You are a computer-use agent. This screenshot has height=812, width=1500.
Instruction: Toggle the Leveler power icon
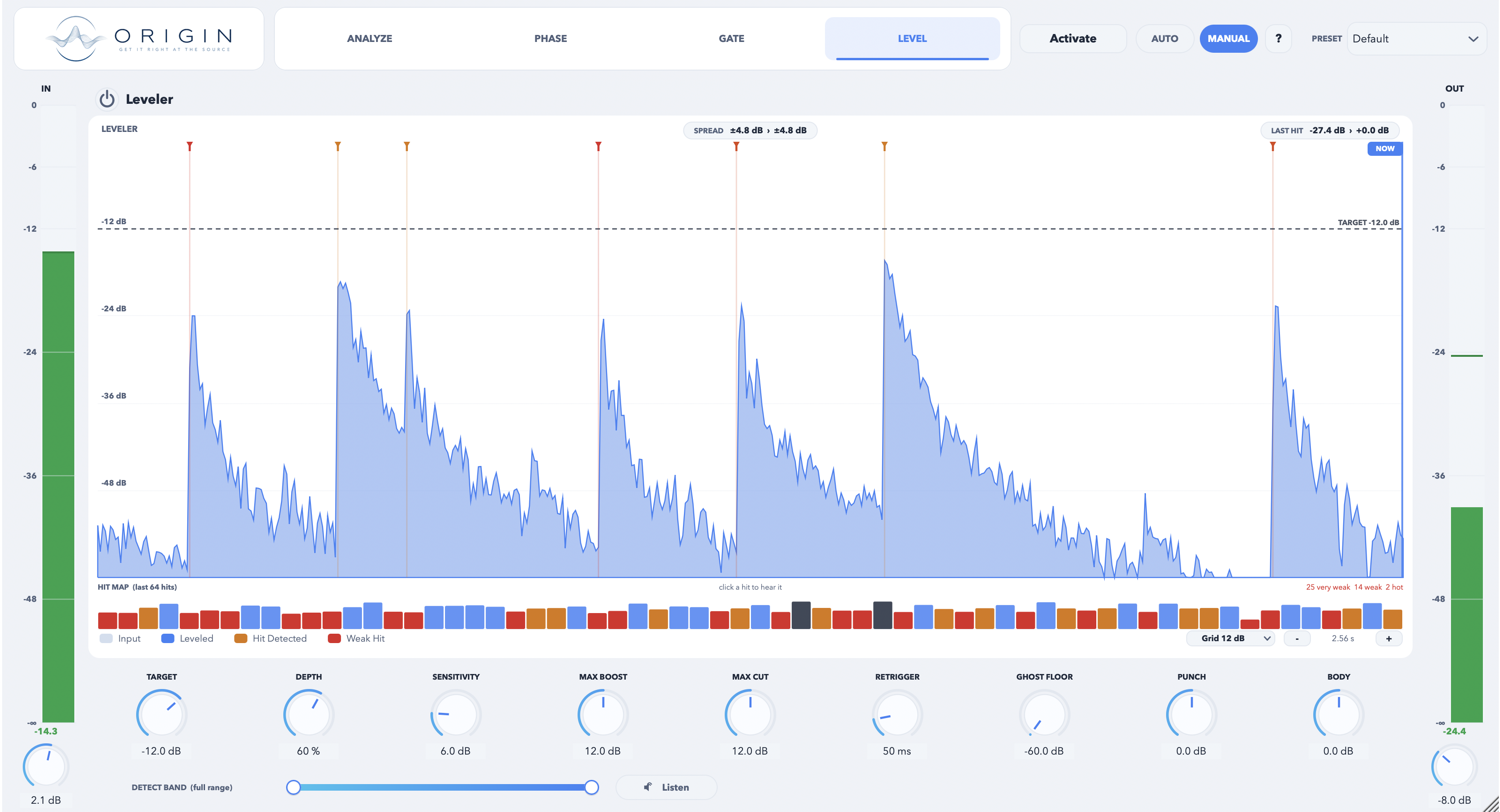[x=107, y=100]
